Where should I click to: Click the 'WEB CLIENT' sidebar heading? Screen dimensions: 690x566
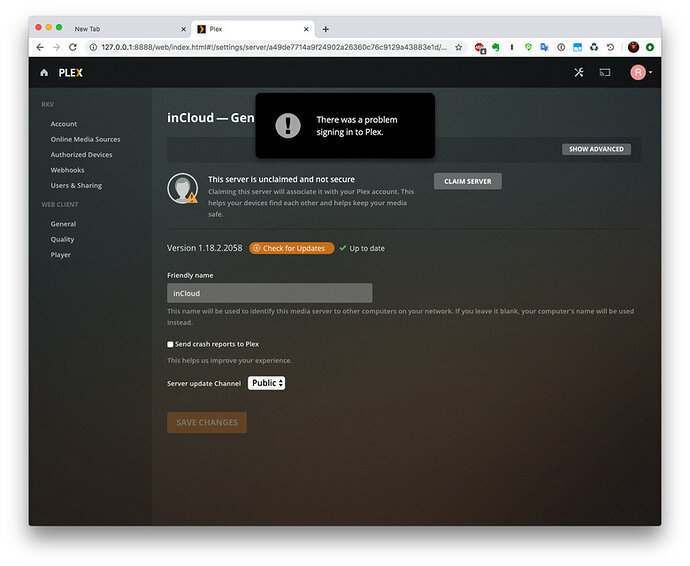click(x=60, y=205)
